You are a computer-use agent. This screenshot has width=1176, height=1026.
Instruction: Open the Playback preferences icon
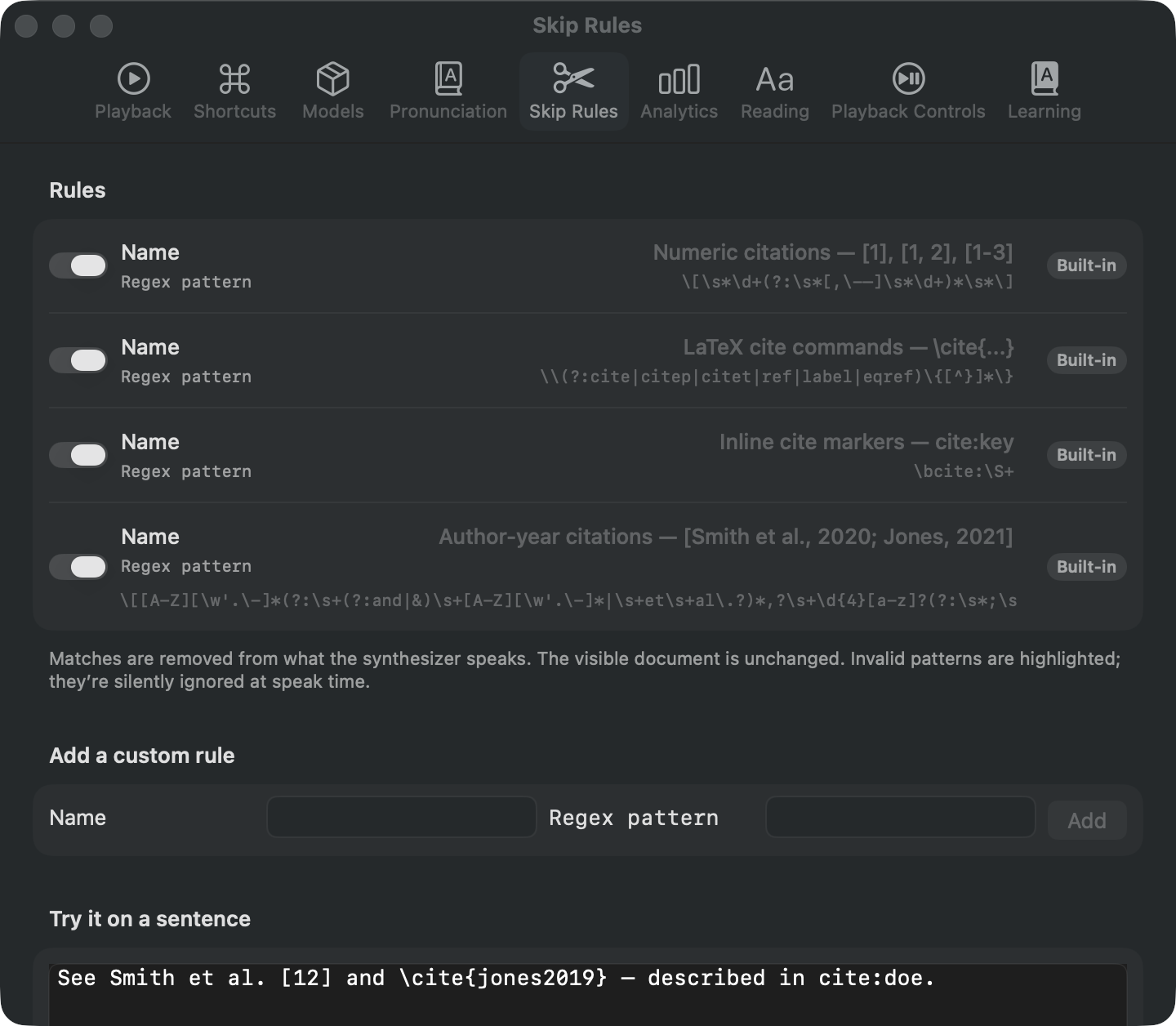click(133, 79)
